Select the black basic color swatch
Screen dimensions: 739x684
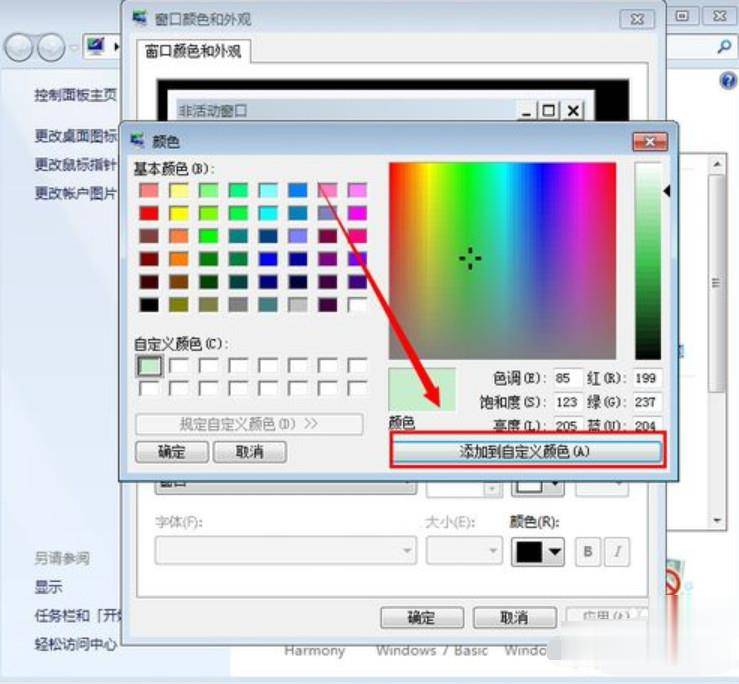tap(149, 305)
